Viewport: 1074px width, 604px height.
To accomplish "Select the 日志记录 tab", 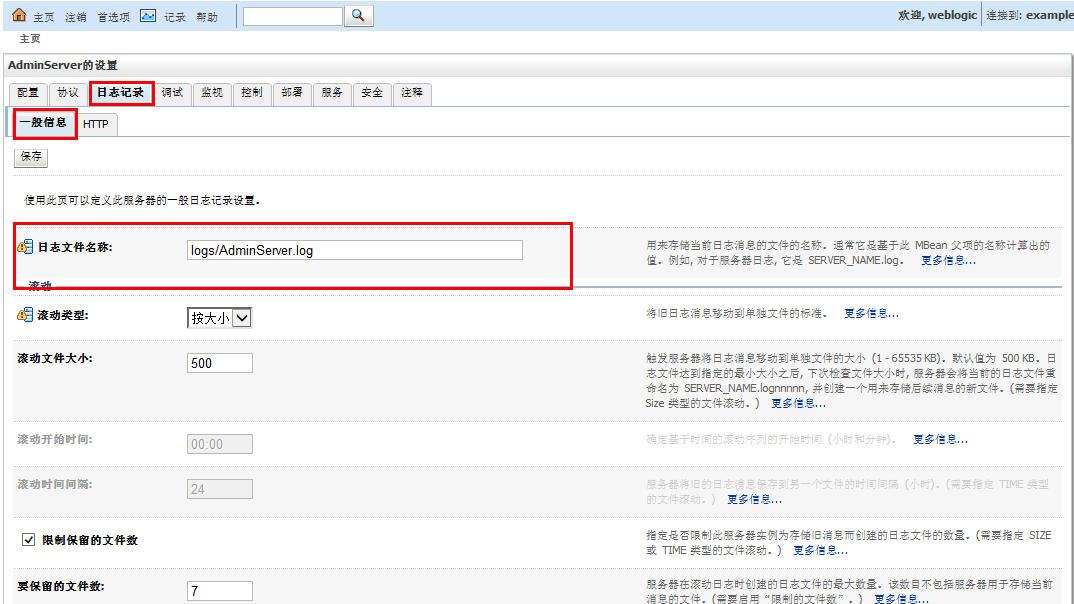I will 121,92.
